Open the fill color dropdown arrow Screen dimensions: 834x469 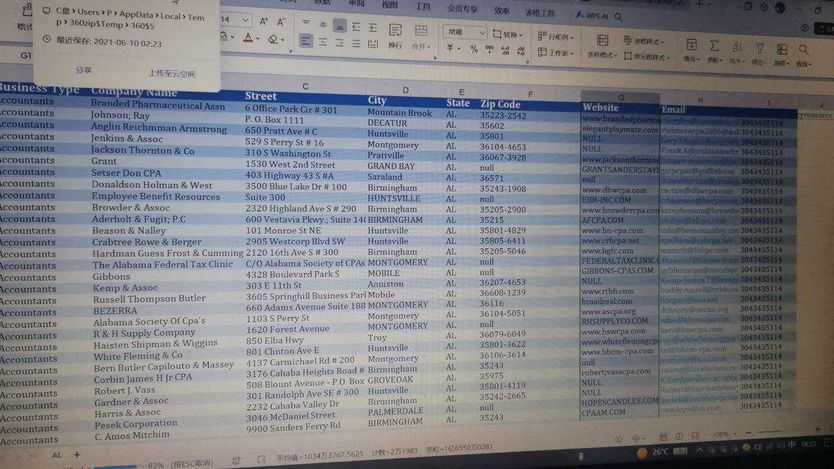233,37
